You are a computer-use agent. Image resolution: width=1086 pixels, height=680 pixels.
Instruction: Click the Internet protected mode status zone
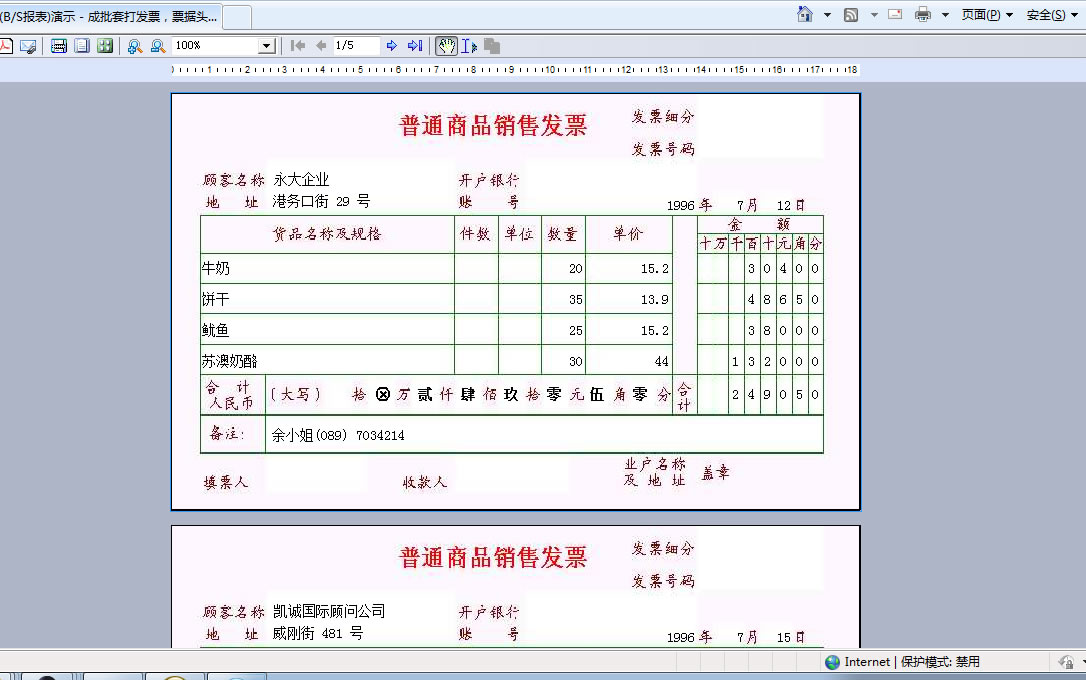[x=902, y=662]
